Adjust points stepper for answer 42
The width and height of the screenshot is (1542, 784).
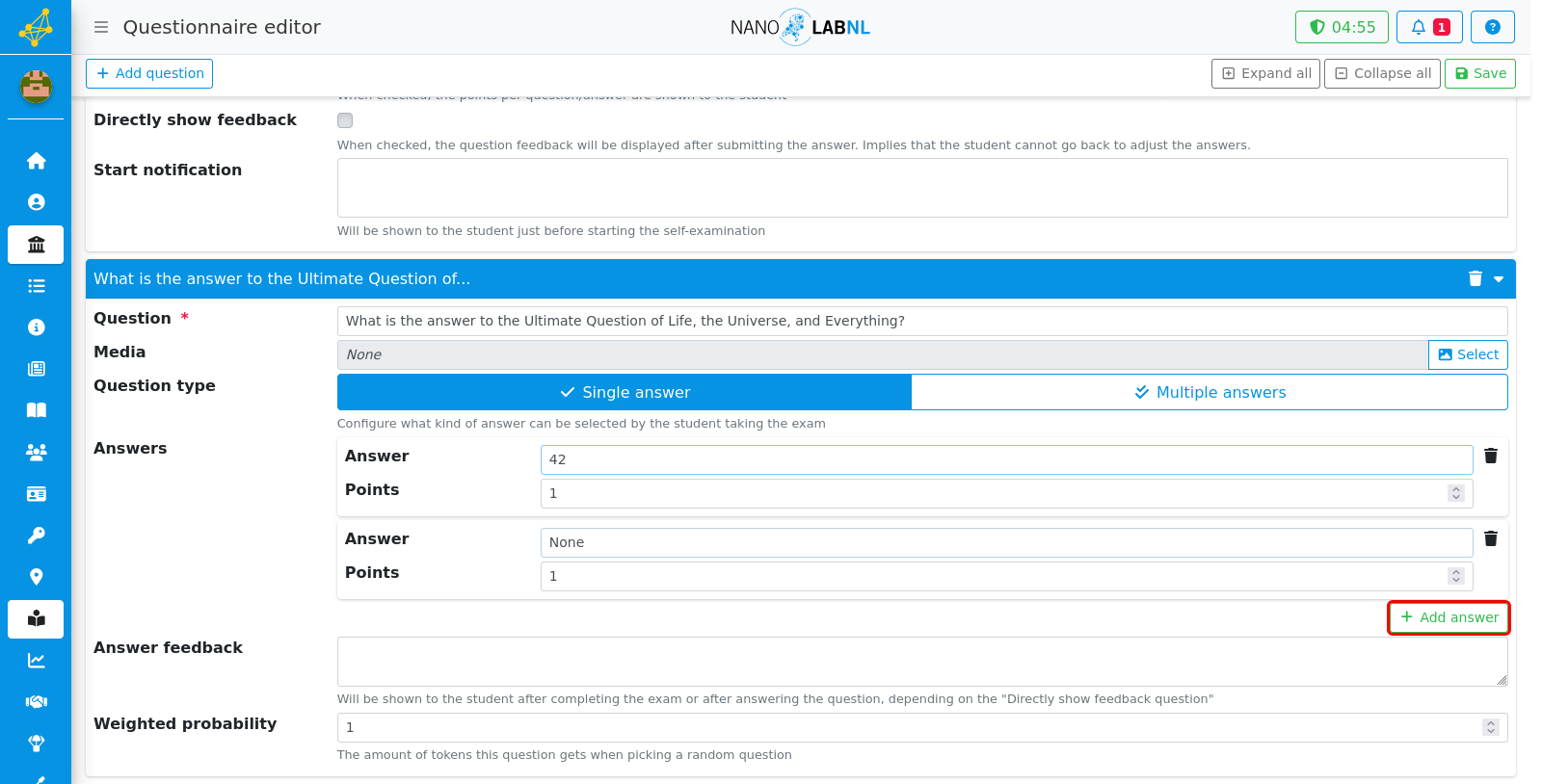click(1456, 493)
